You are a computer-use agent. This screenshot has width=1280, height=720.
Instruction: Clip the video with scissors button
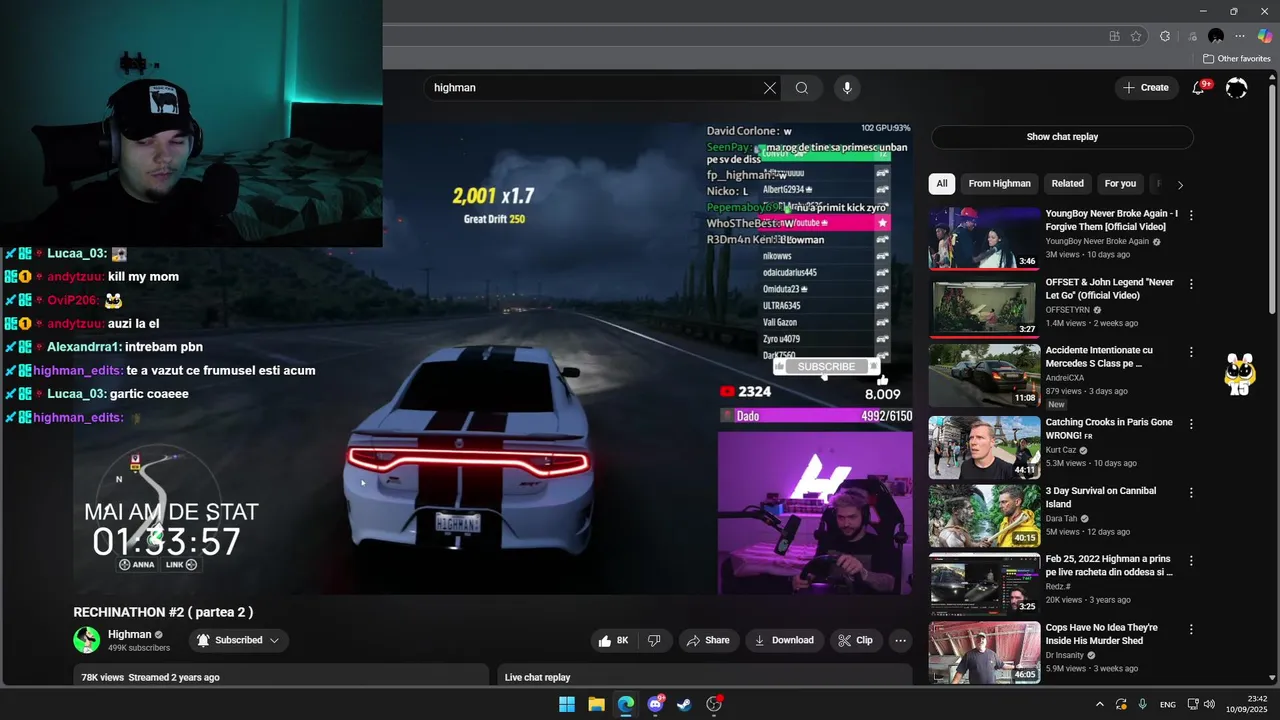(856, 640)
